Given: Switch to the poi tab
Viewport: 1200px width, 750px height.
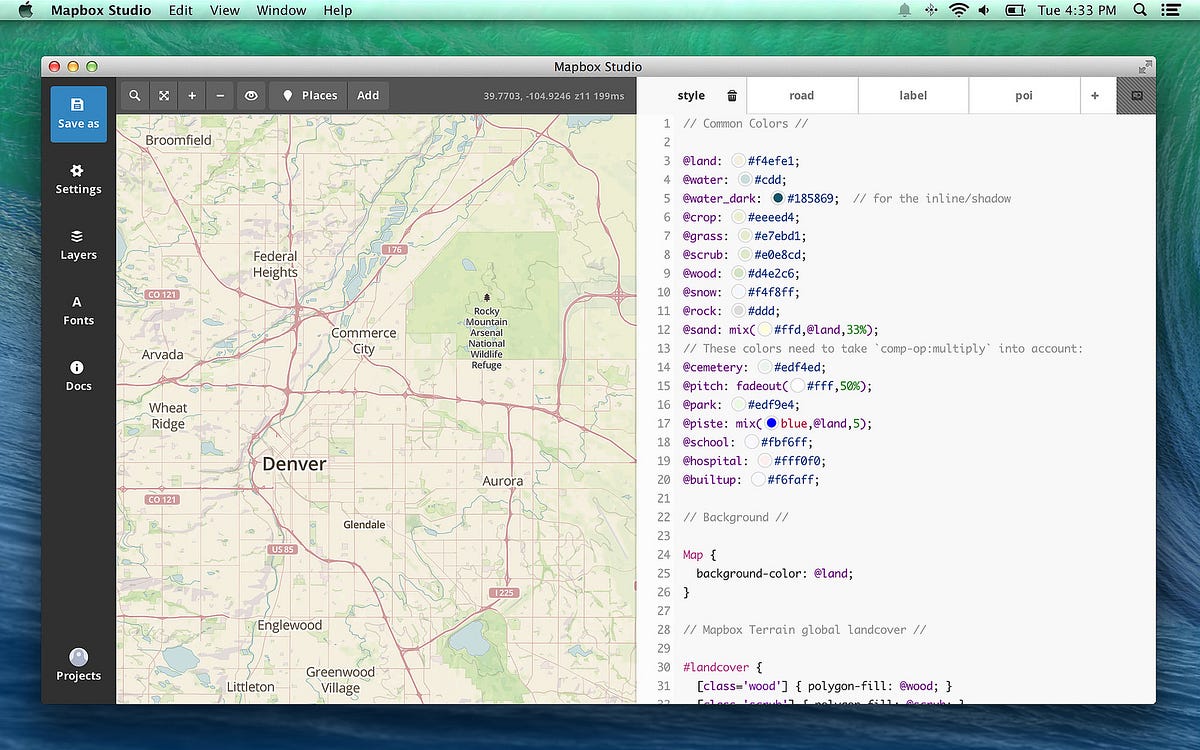Looking at the screenshot, I should [1023, 95].
